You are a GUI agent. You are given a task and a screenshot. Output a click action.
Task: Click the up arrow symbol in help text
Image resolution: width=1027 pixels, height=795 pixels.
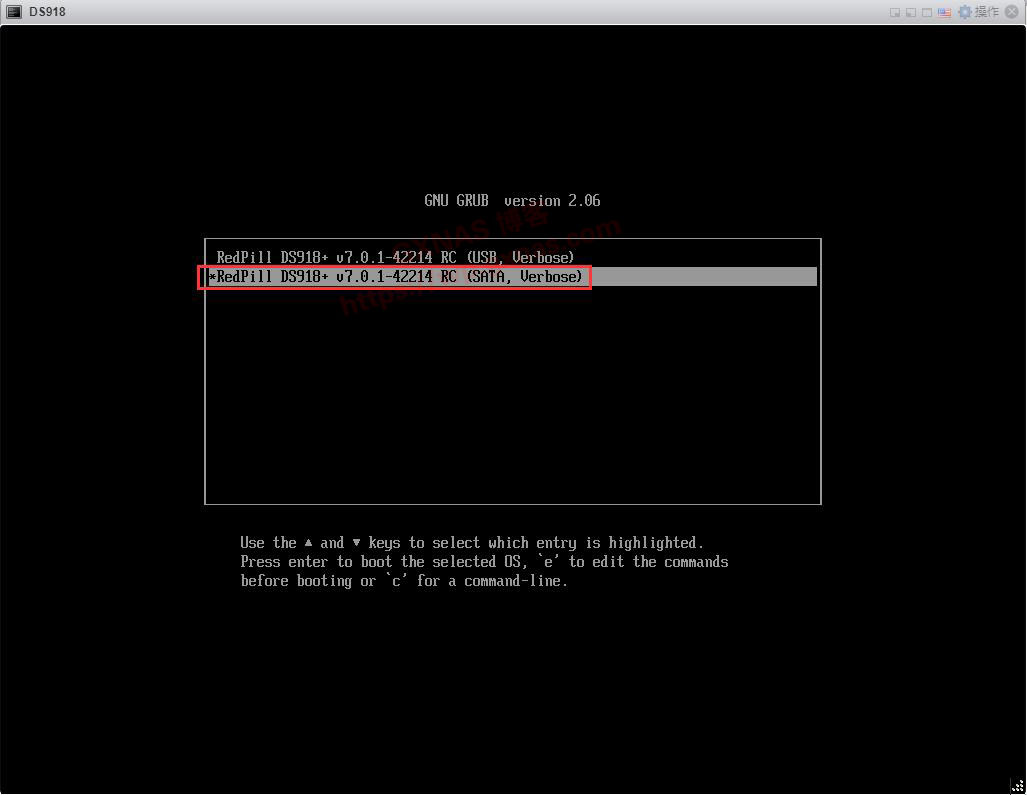309,543
